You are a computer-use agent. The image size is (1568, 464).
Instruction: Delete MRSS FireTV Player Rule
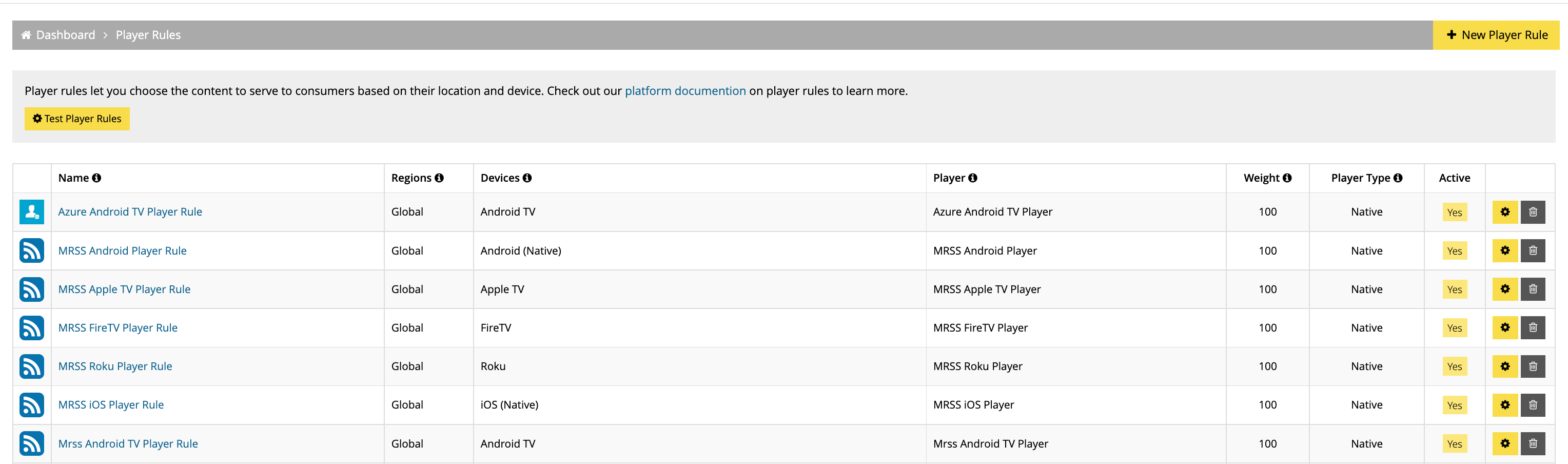pyautogui.click(x=1533, y=327)
